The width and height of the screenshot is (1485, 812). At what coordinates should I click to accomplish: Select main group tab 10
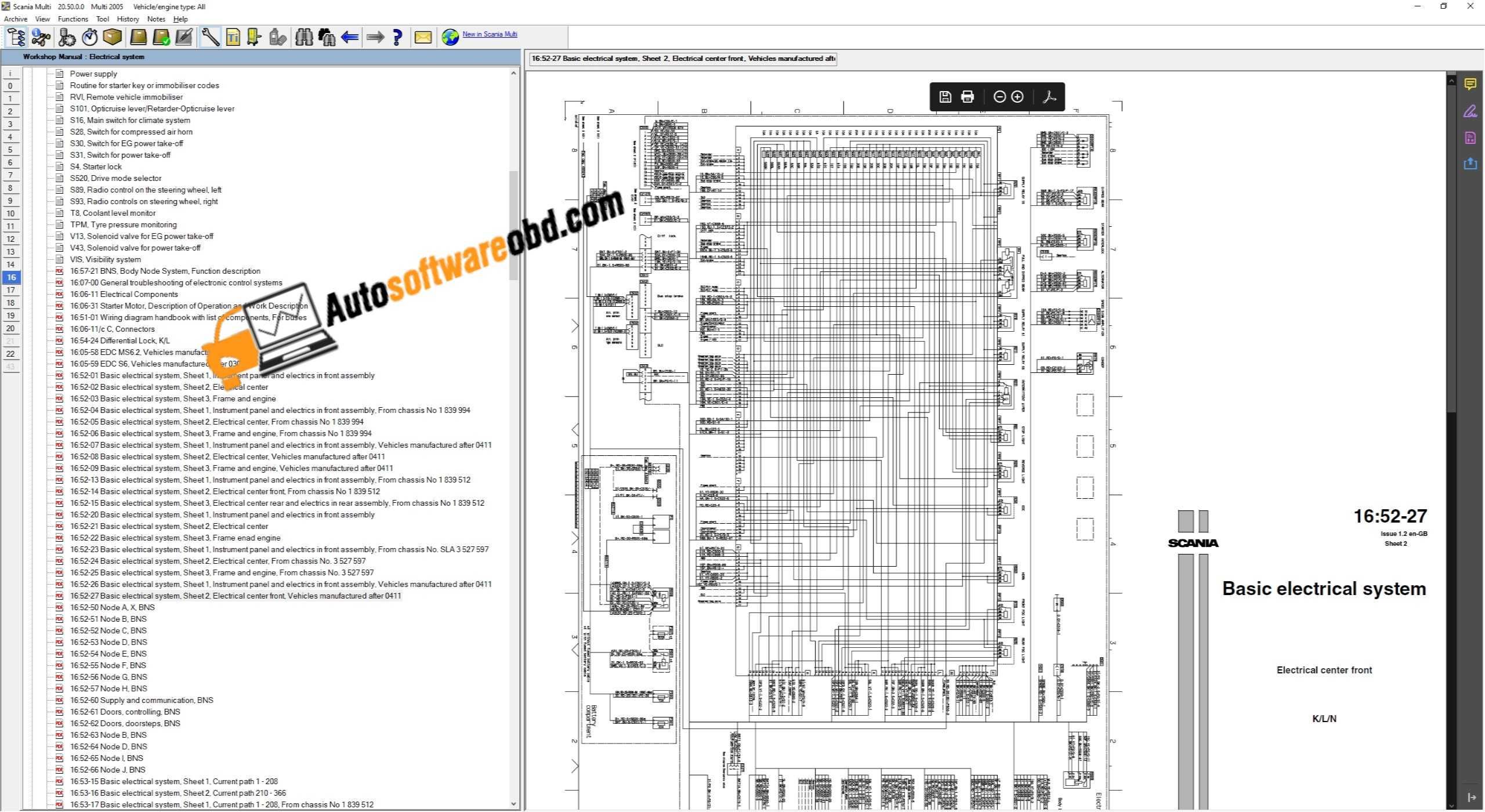(10, 213)
